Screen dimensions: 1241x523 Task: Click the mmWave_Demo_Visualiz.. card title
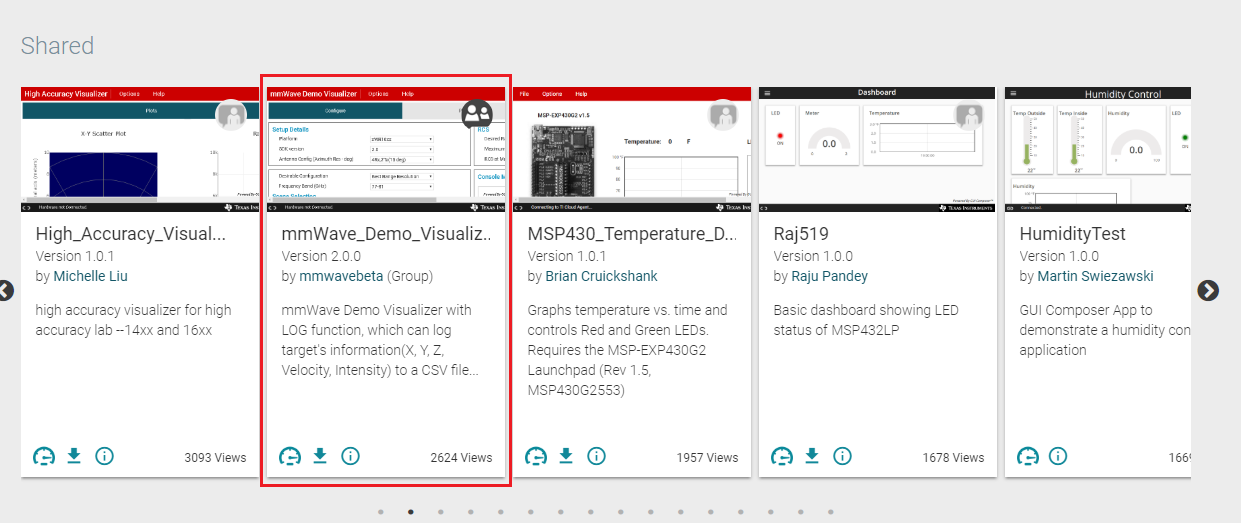click(387, 234)
